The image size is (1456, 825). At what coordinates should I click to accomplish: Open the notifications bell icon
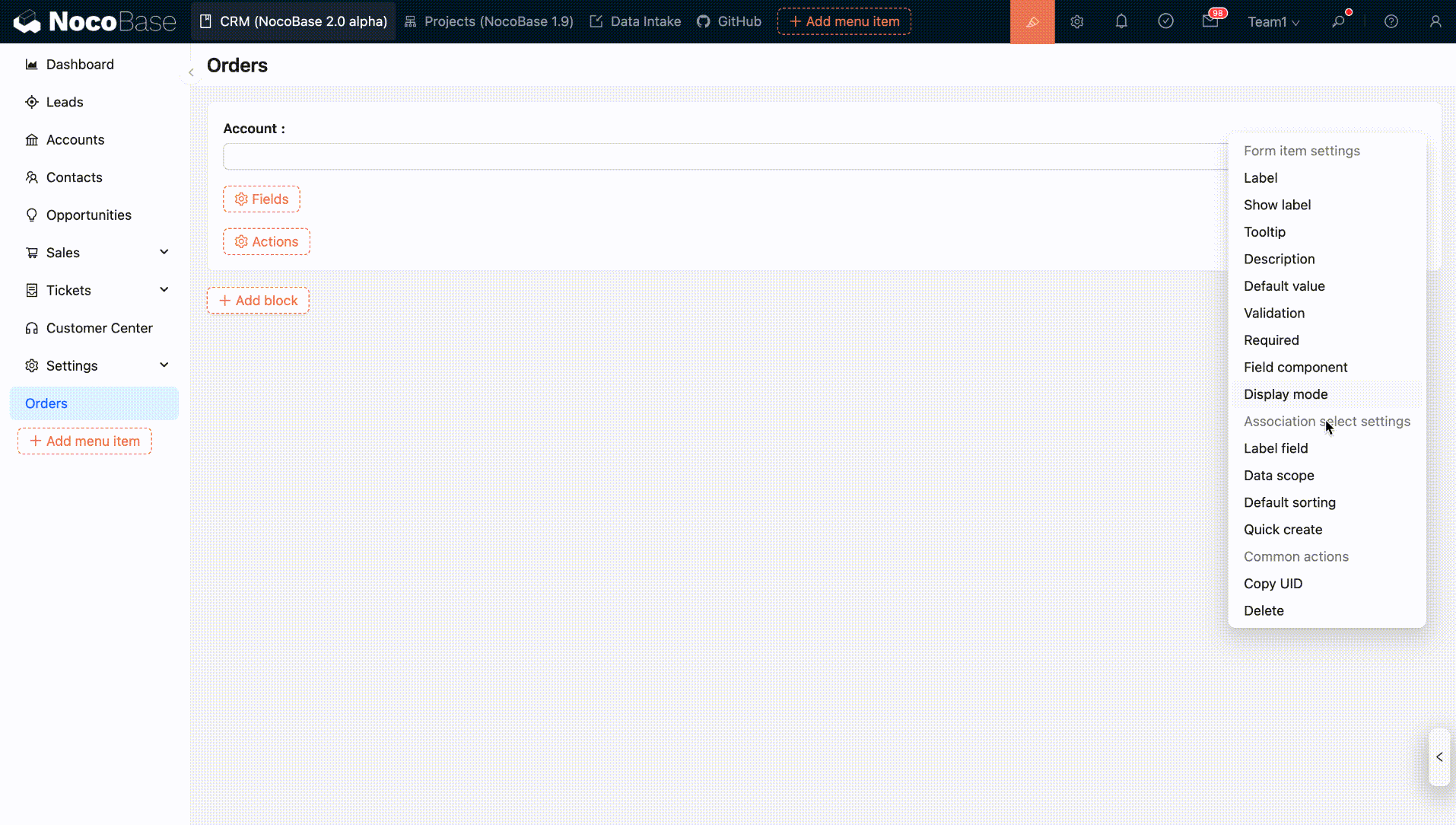click(1121, 22)
